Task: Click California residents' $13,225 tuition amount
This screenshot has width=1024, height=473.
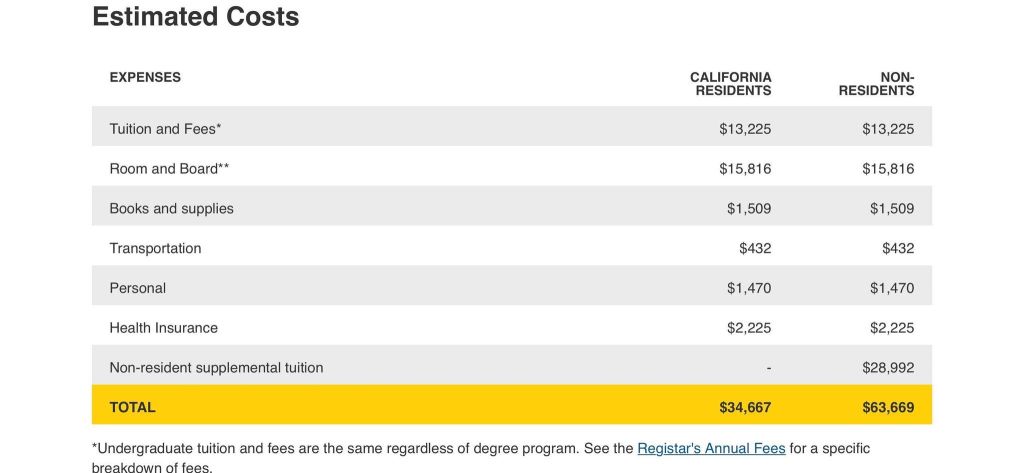Action: click(x=745, y=129)
